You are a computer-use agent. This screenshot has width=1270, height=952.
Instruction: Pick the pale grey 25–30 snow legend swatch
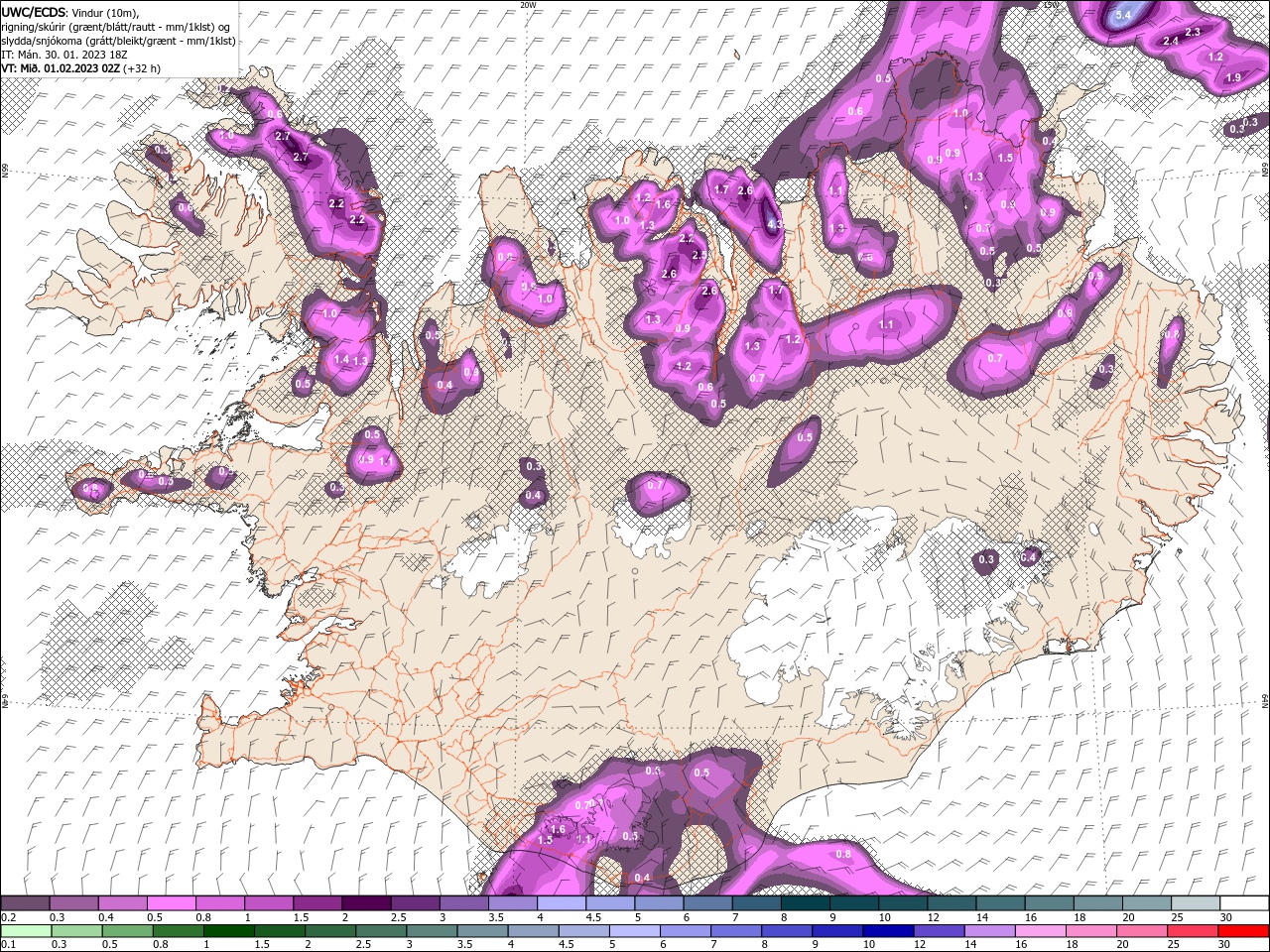click(1195, 903)
